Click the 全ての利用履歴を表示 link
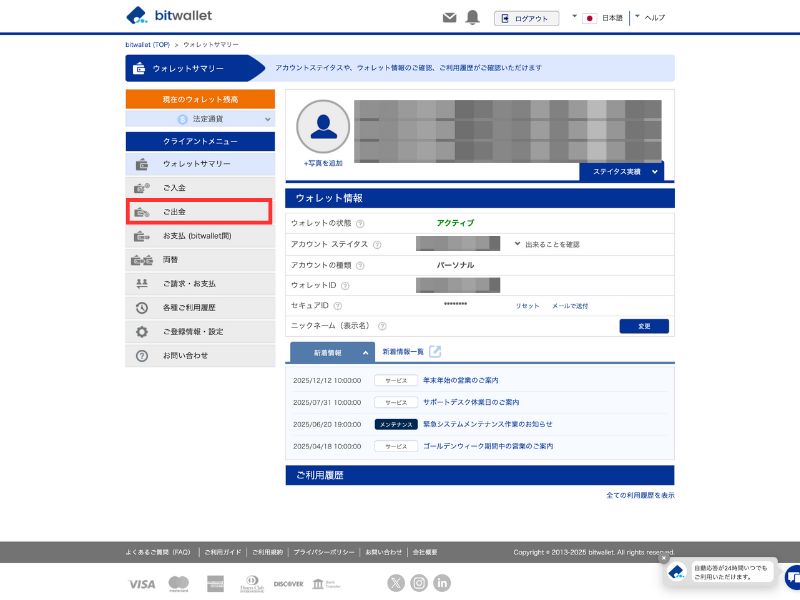Viewport: 800px width, 600px height. click(640, 494)
